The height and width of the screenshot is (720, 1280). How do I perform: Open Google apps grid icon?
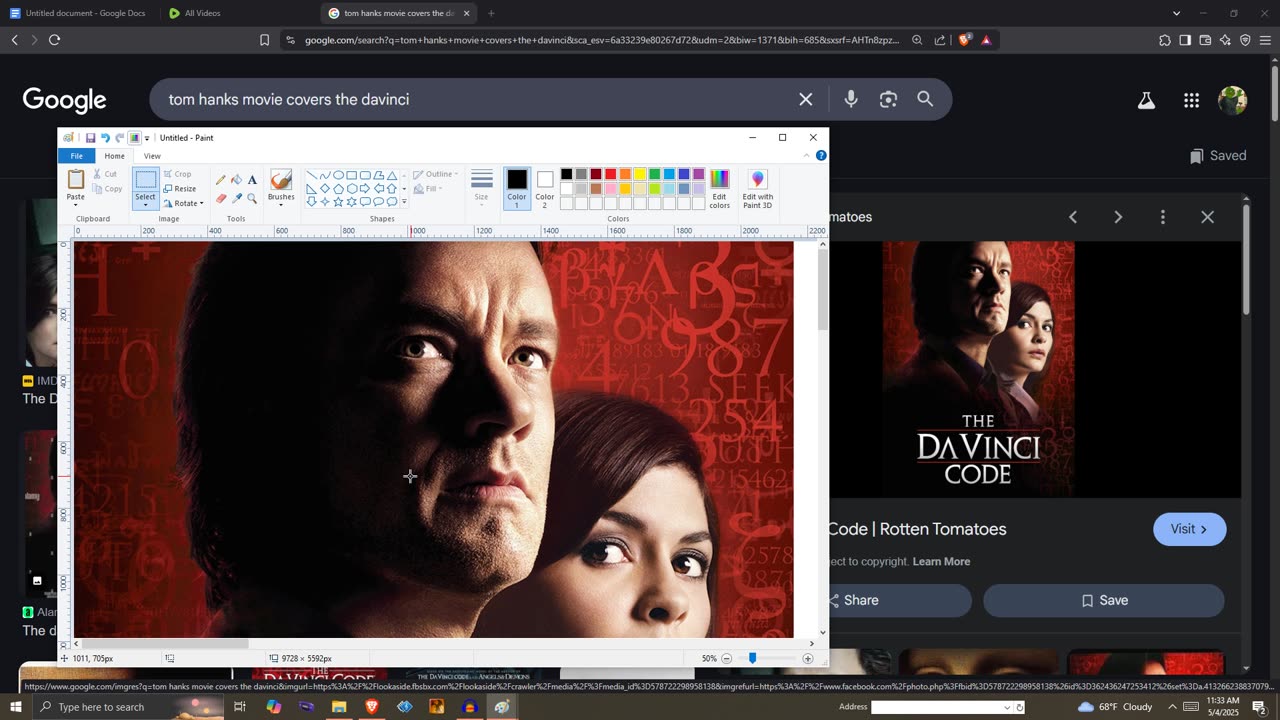(x=1191, y=100)
